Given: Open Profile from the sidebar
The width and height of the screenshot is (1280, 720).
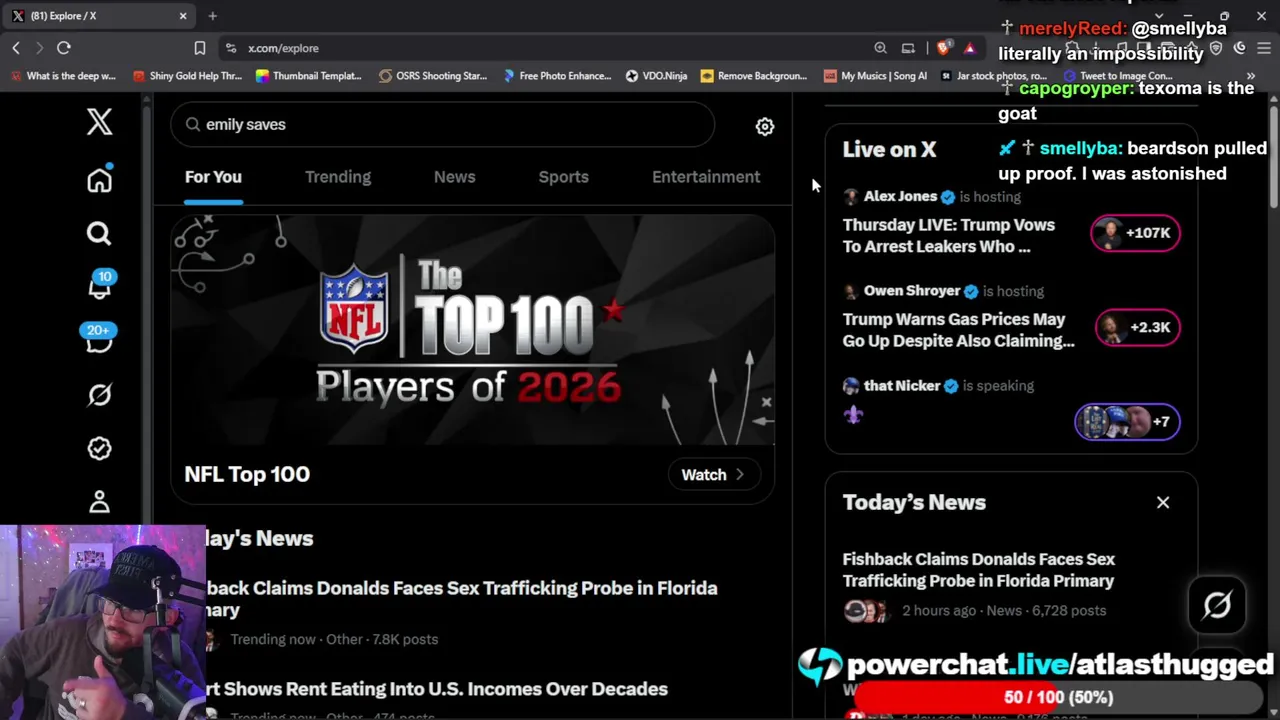Looking at the screenshot, I should 99,501.
